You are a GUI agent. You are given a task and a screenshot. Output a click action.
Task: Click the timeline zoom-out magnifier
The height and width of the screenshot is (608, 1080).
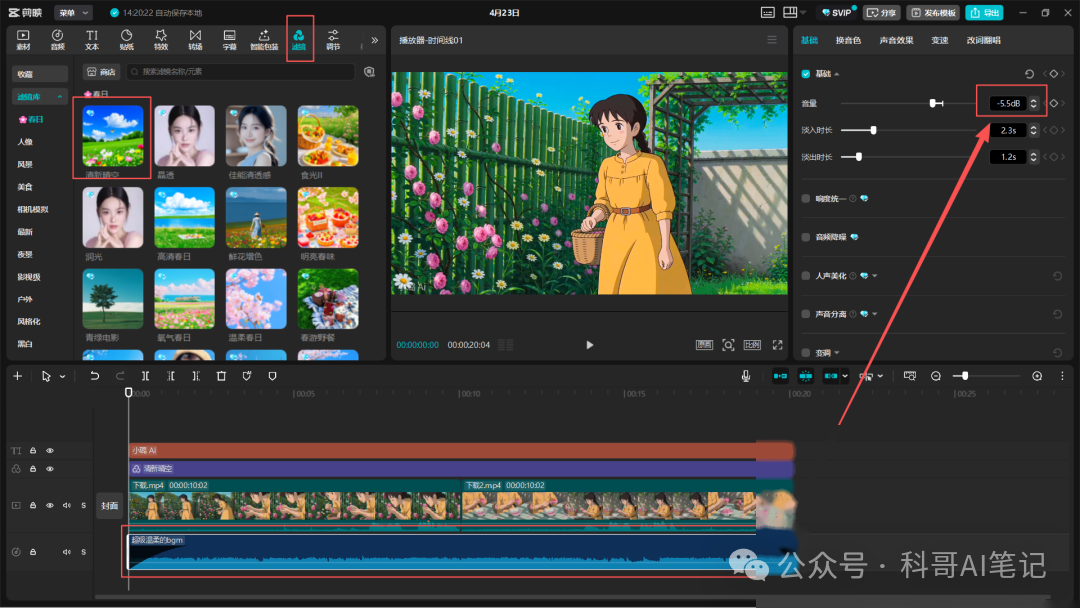pos(935,376)
